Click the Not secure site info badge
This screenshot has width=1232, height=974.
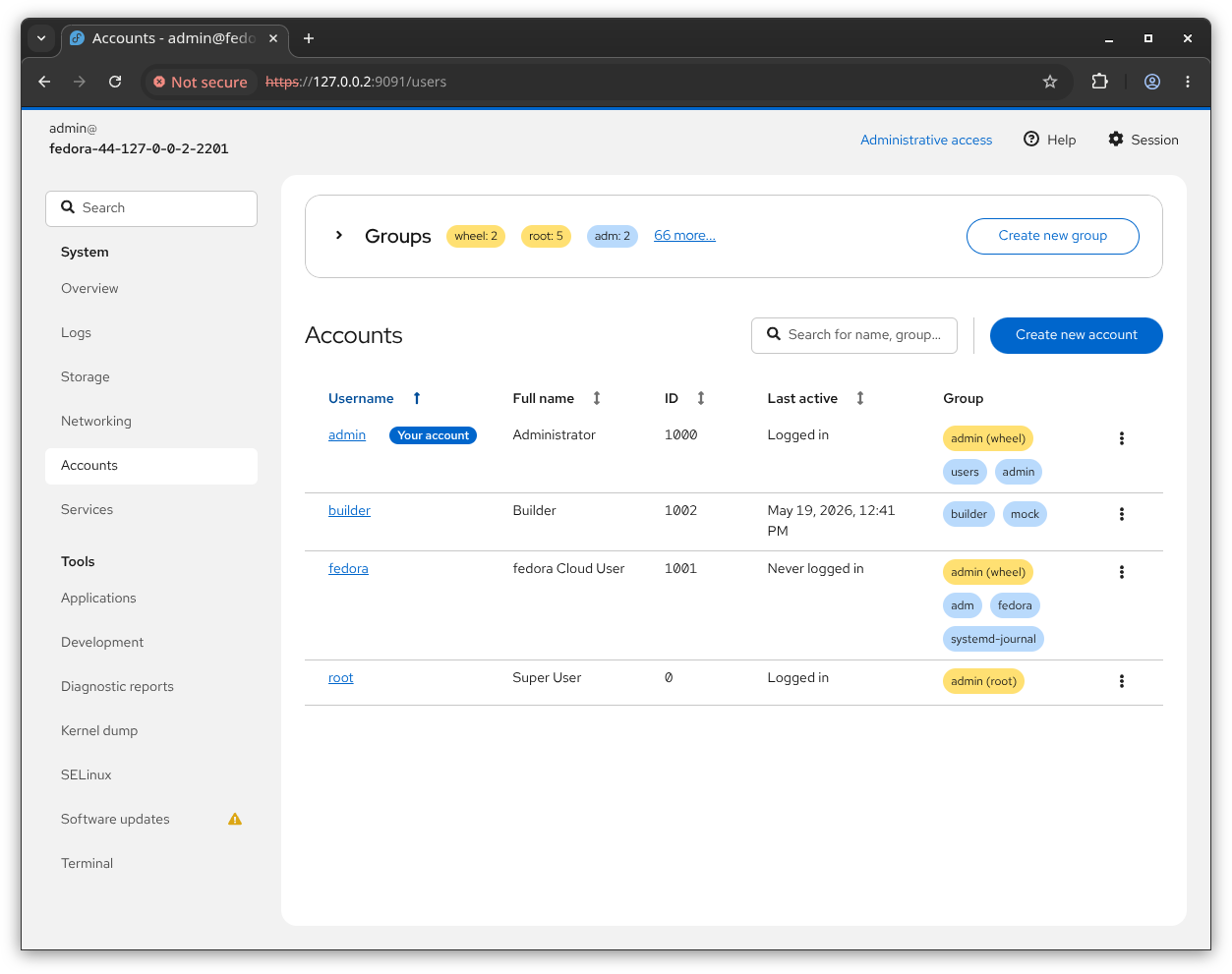pyautogui.click(x=201, y=82)
